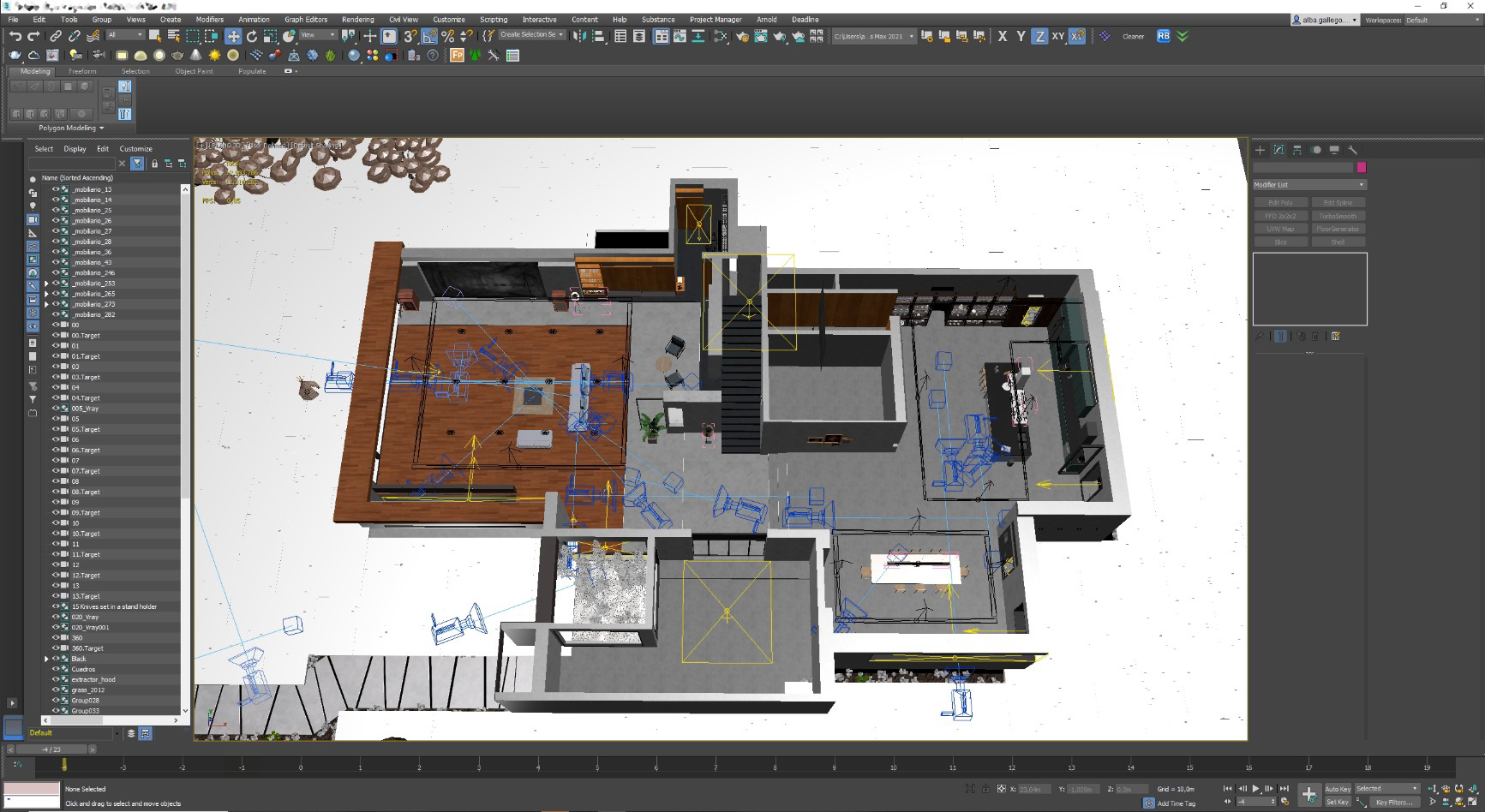Open the project path dropdown

(873, 36)
